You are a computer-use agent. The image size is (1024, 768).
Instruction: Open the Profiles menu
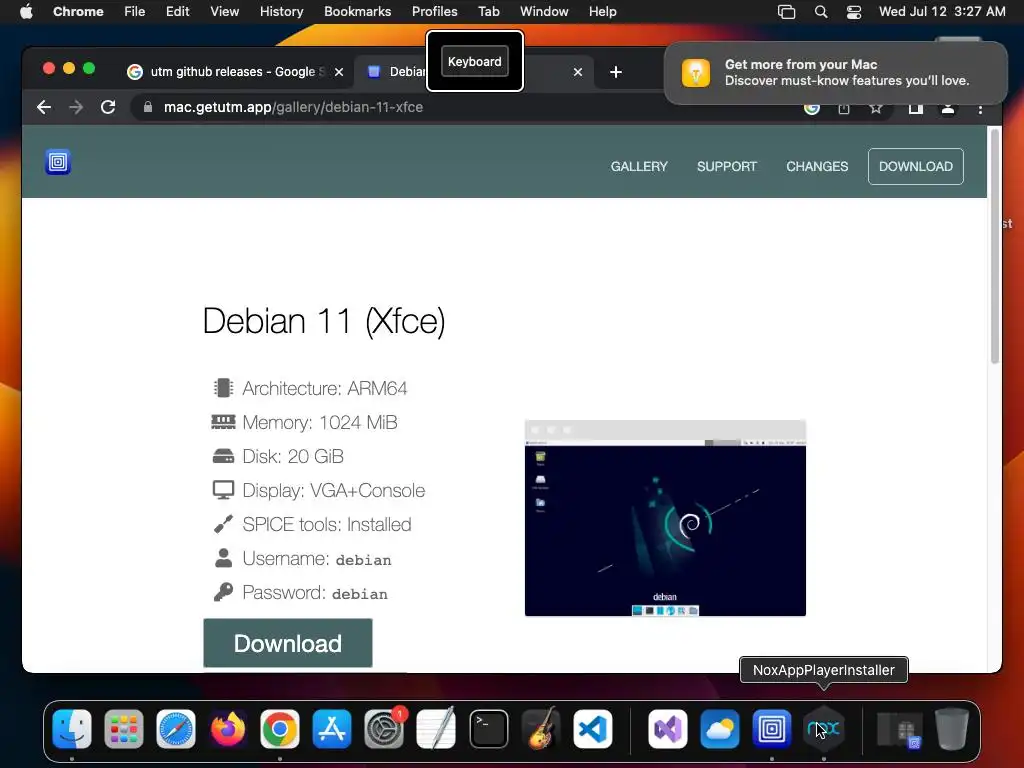click(434, 12)
